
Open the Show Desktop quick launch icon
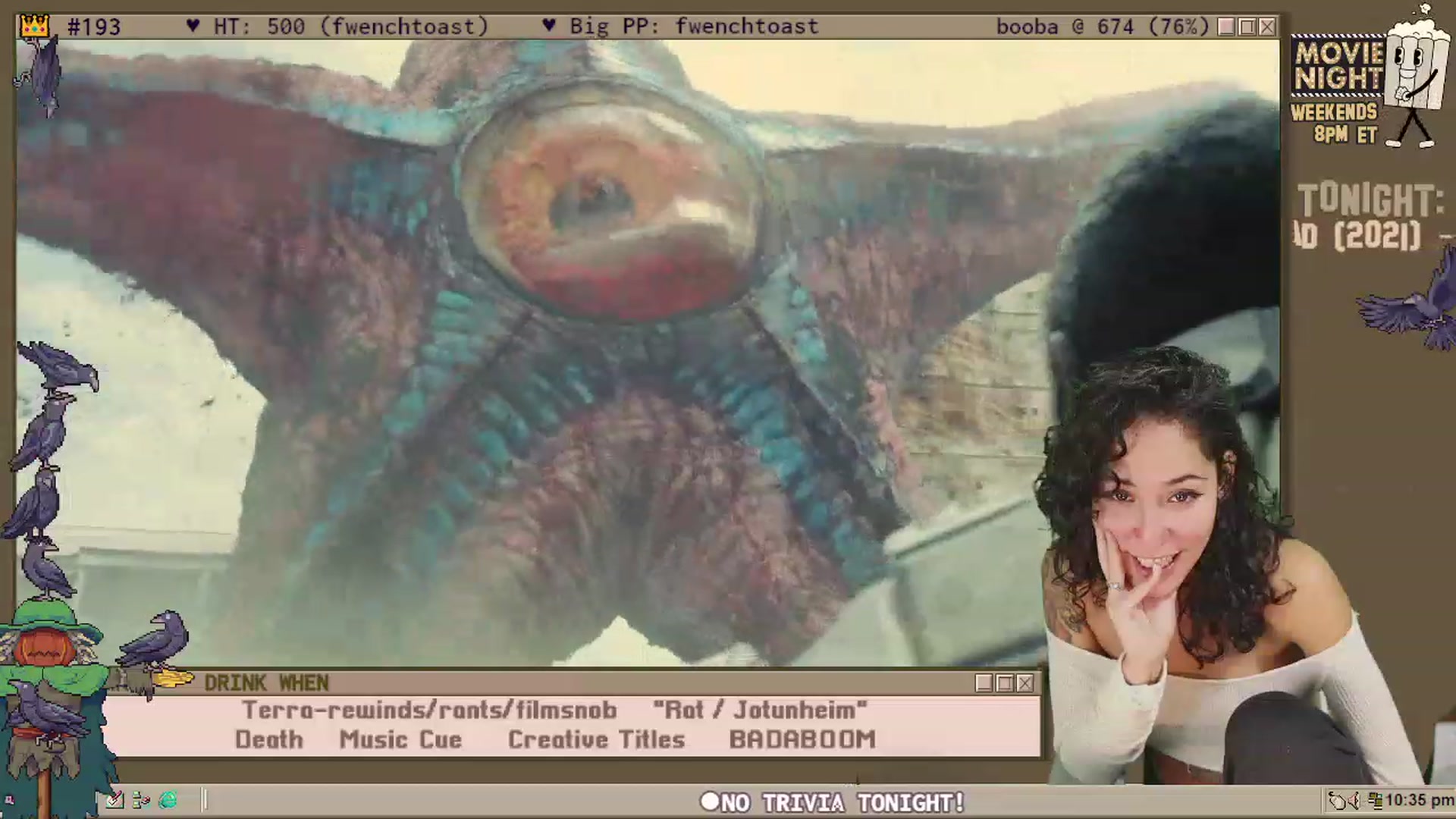115,799
